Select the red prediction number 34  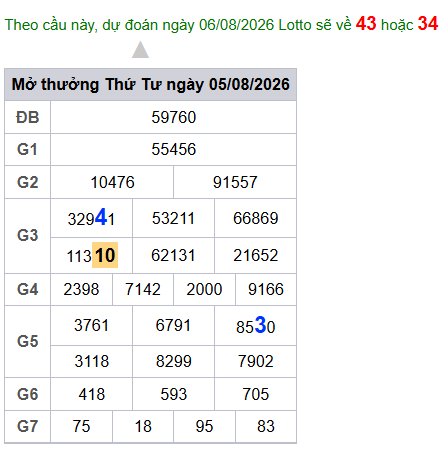pos(428,24)
